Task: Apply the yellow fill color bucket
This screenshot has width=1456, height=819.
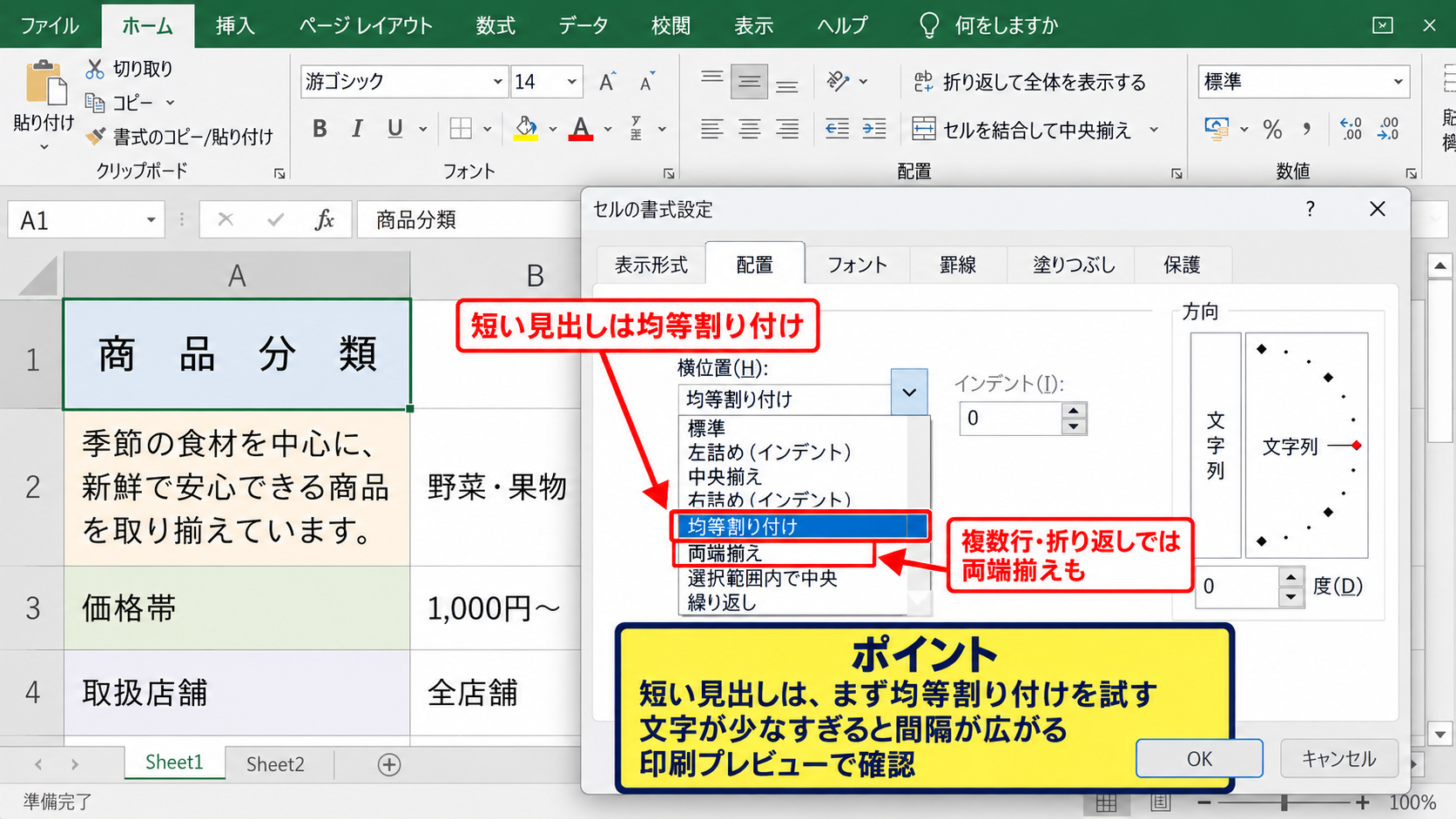Action: 526,129
